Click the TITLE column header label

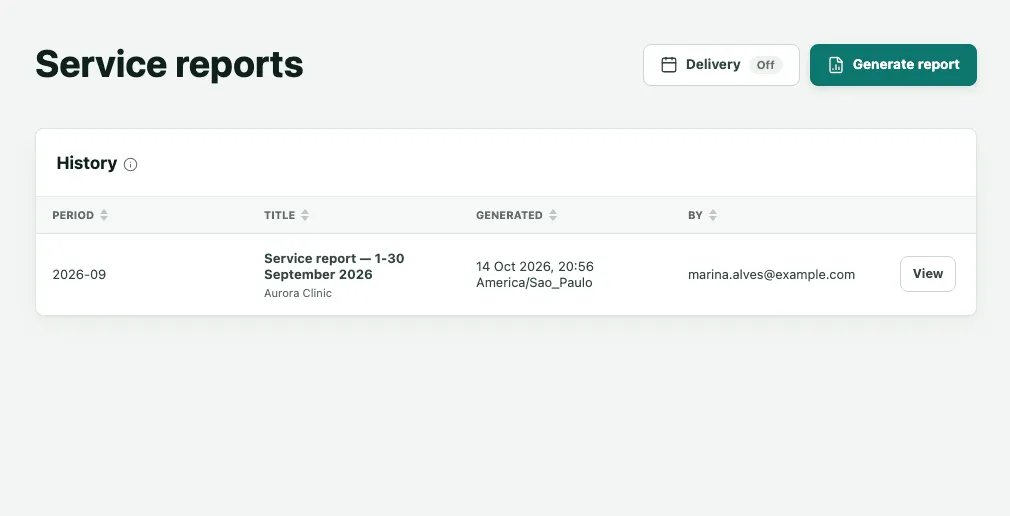coord(280,215)
